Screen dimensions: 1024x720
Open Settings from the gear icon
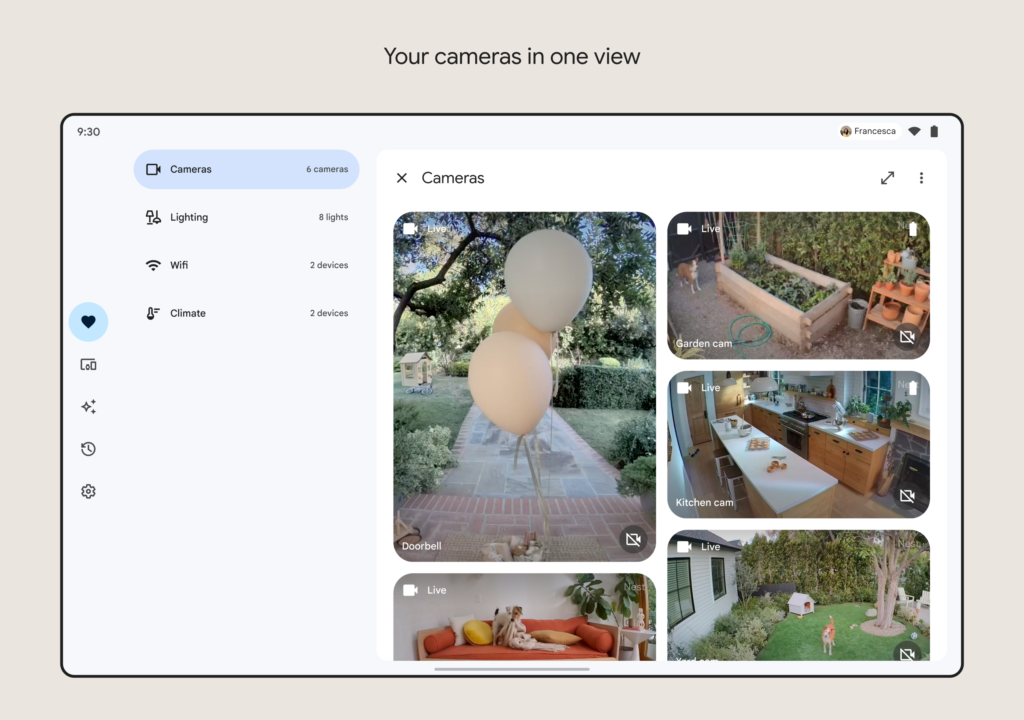pyautogui.click(x=89, y=491)
